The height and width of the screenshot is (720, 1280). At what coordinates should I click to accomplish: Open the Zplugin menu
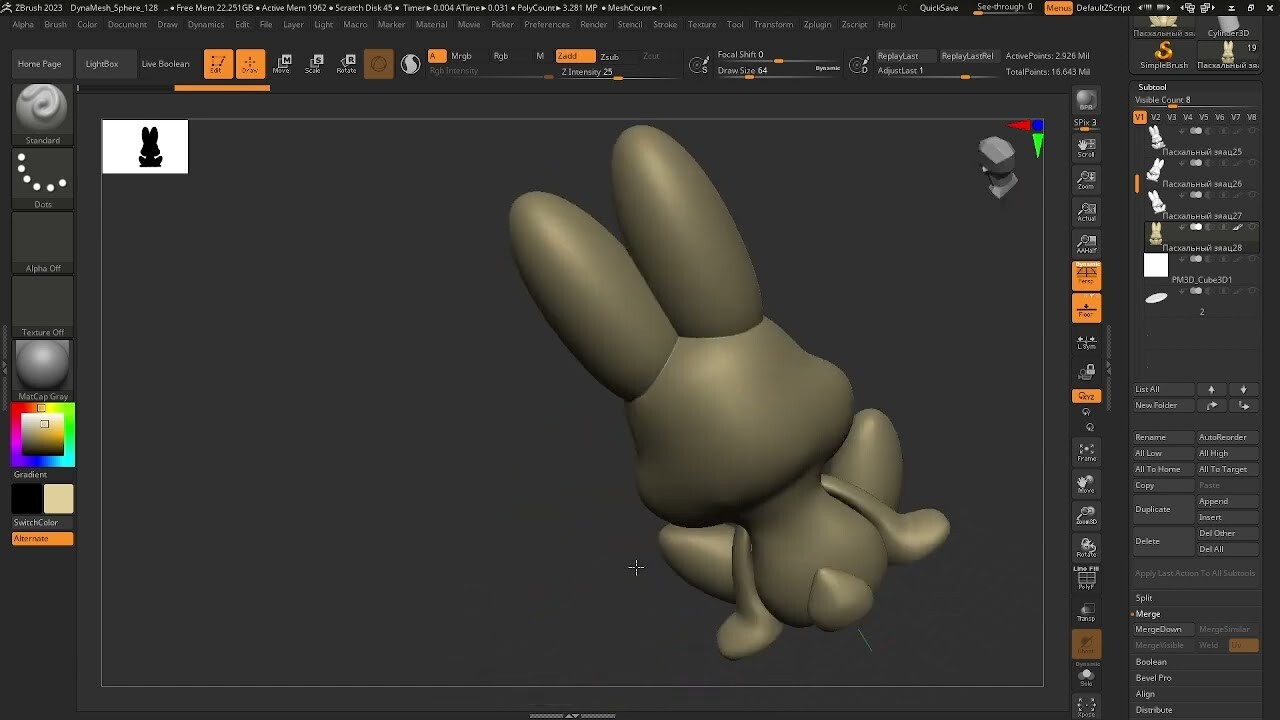(x=817, y=25)
